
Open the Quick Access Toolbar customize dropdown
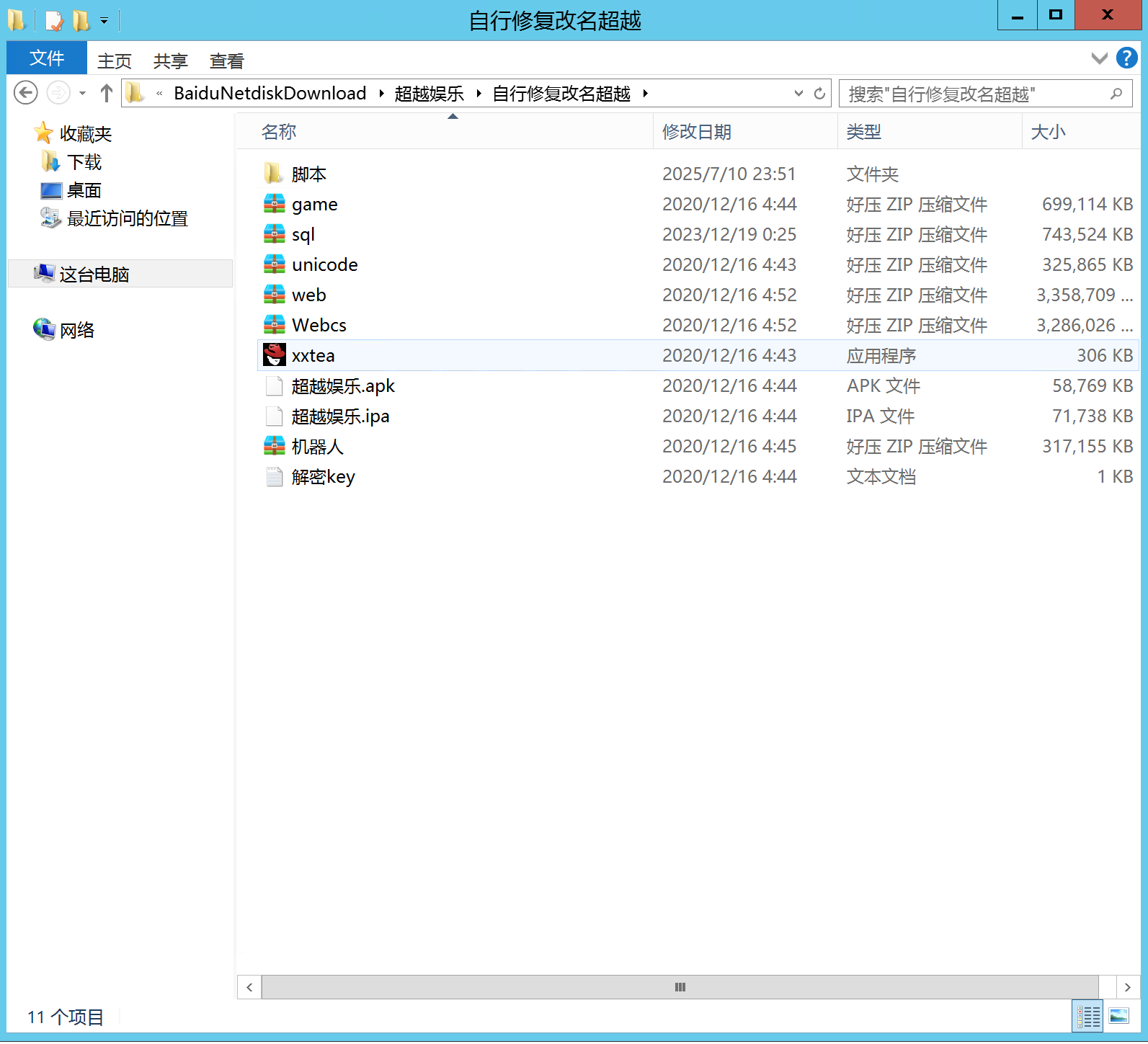(x=104, y=21)
